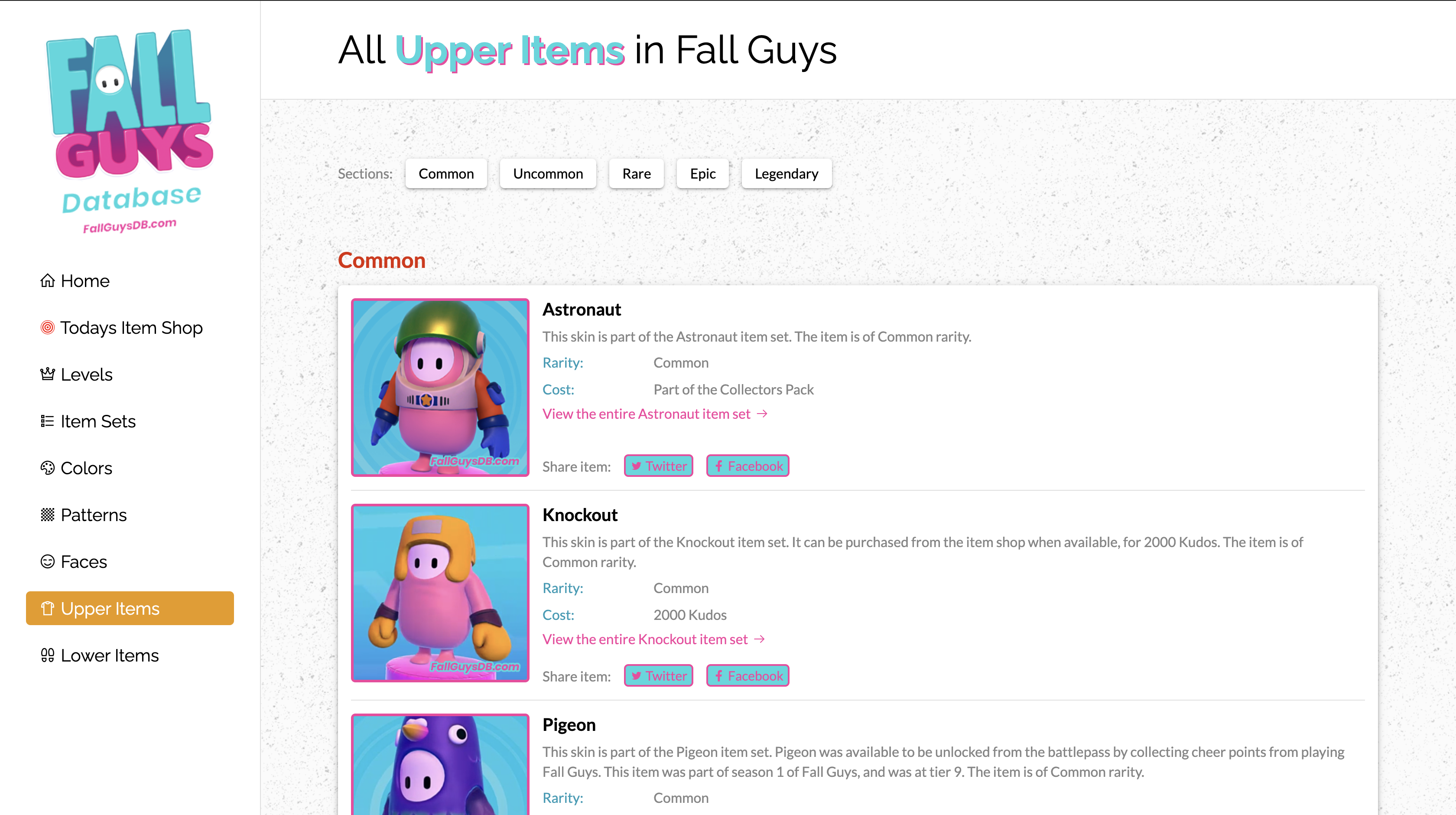Open the Fall Guys Database logo
The width and height of the screenshot is (1456, 815).
point(130,130)
